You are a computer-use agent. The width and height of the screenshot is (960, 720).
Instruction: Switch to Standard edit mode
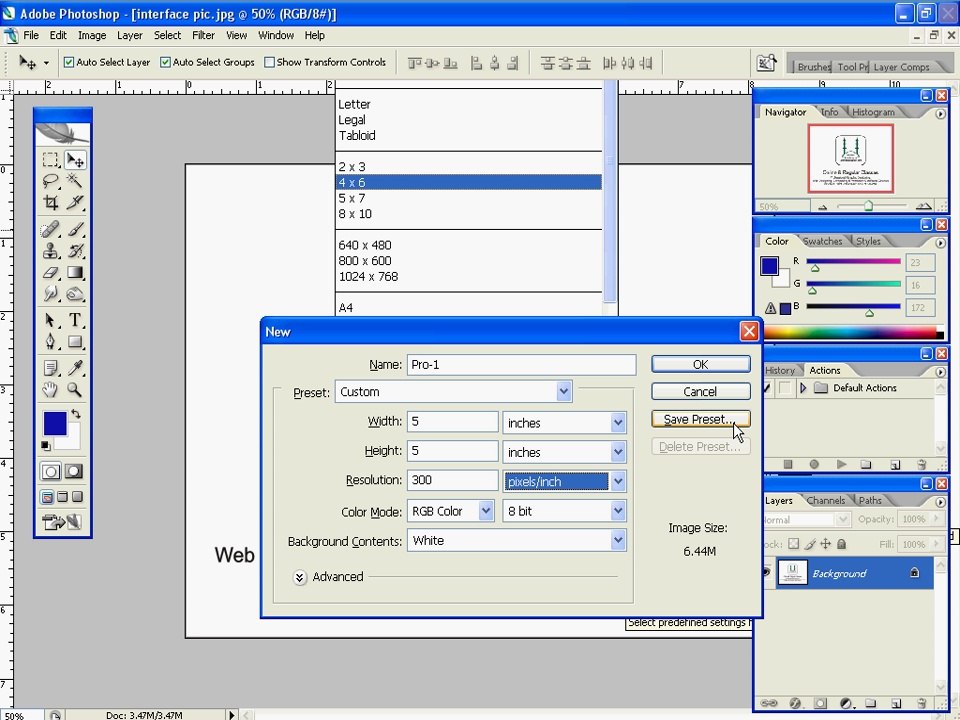[51, 471]
